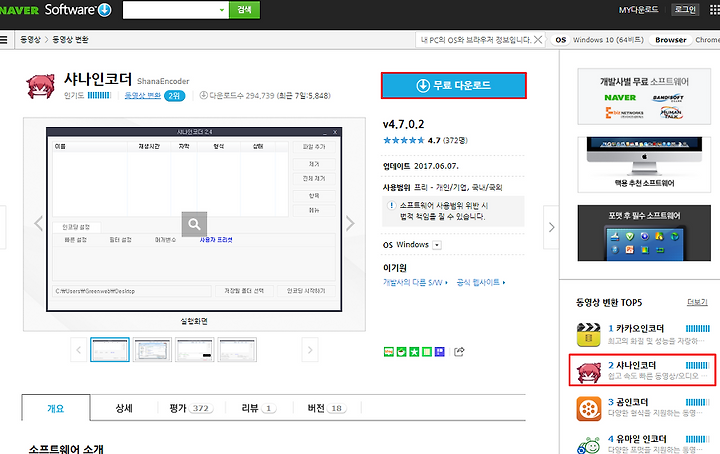The height and width of the screenshot is (454, 720).
Task: Select the second screenshot thumbnail
Action: tap(152, 350)
